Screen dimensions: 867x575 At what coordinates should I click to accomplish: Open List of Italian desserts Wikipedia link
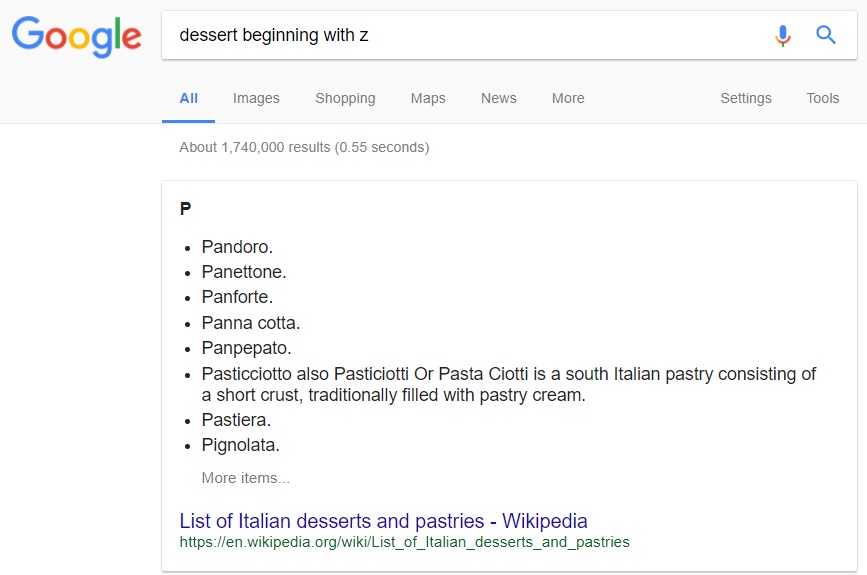383,521
